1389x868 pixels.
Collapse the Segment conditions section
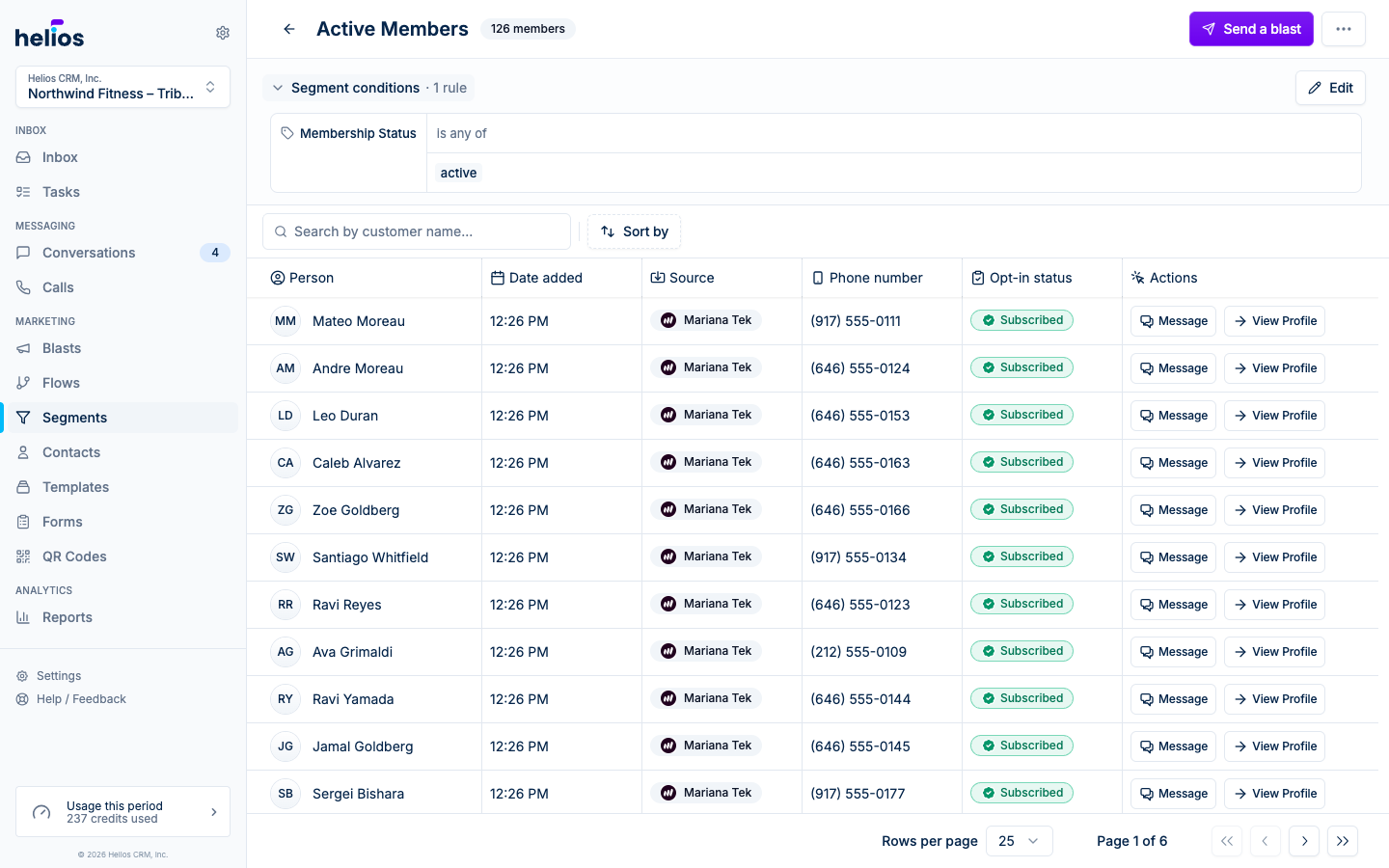(x=368, y=88)
